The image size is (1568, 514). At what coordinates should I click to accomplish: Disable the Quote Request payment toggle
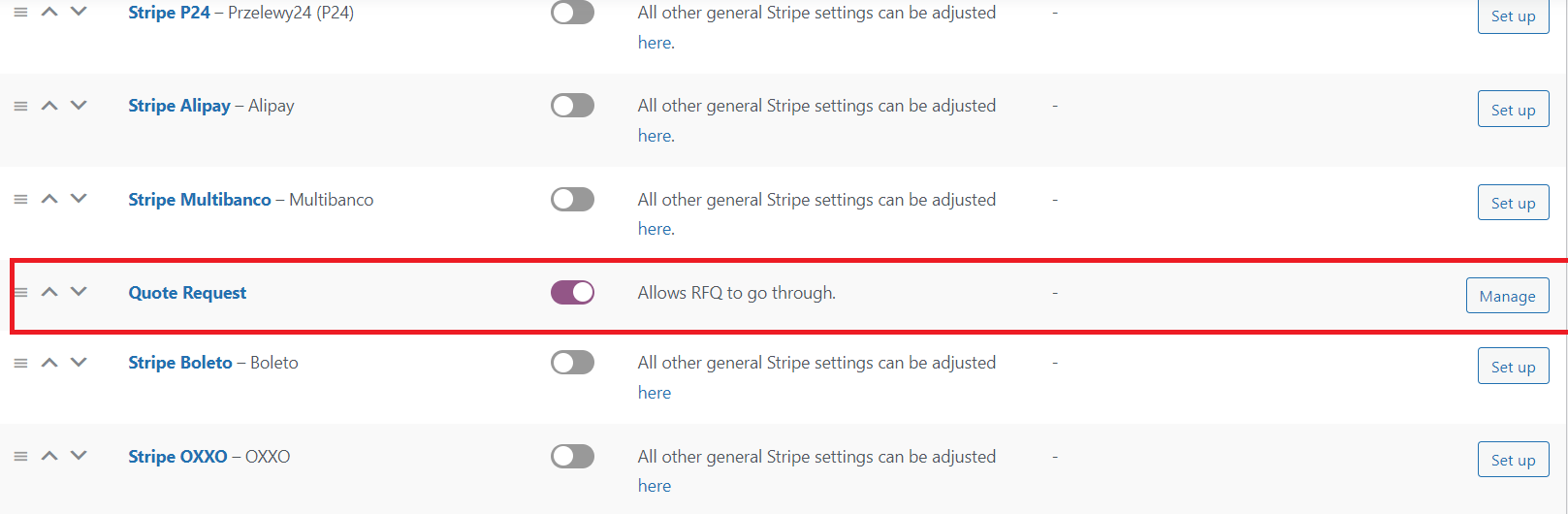click(572, 292)
